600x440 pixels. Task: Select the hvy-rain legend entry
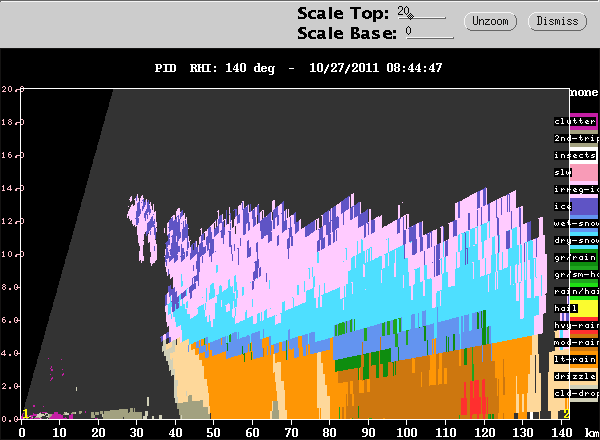click(x=575, y=325)
